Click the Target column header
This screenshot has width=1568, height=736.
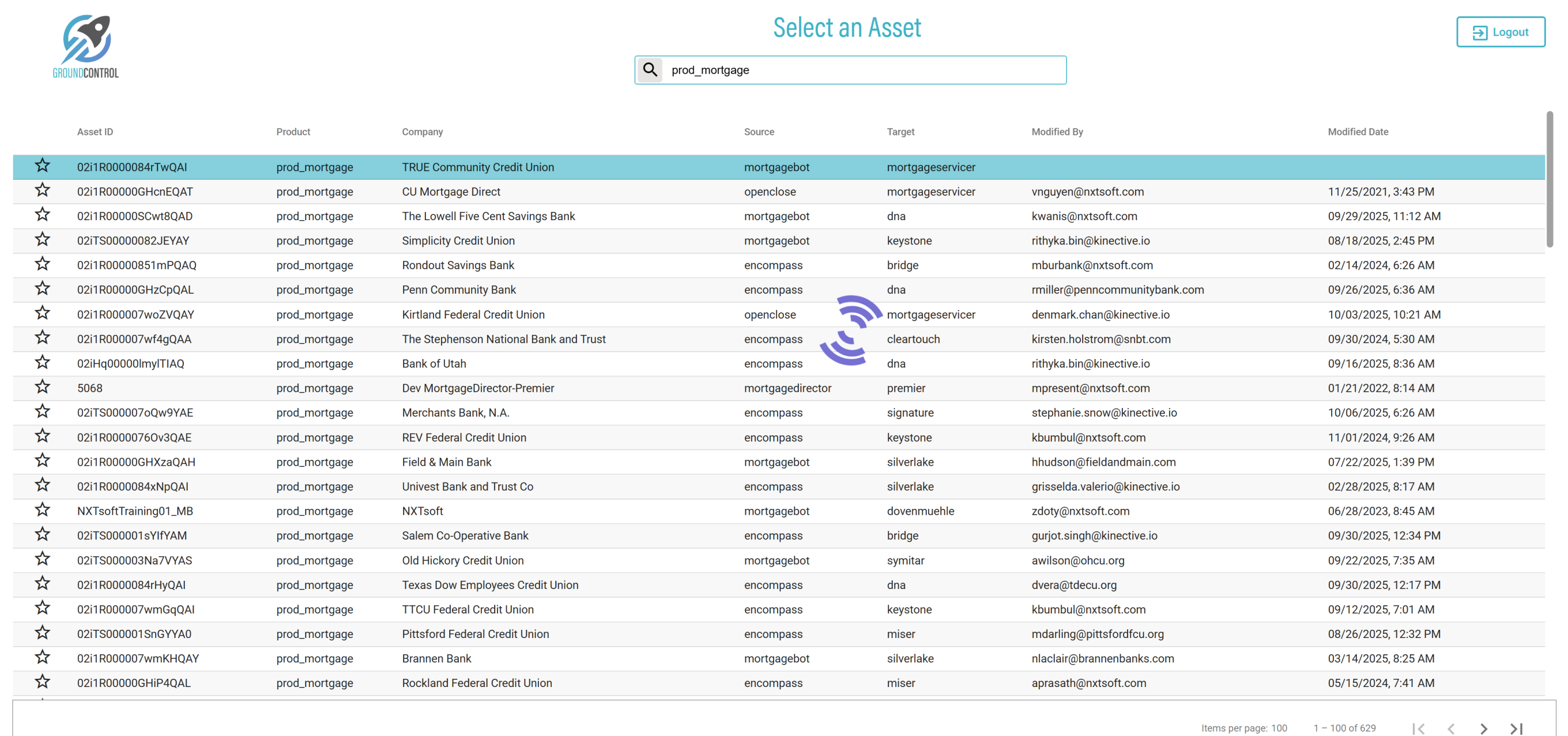(900, 131)
